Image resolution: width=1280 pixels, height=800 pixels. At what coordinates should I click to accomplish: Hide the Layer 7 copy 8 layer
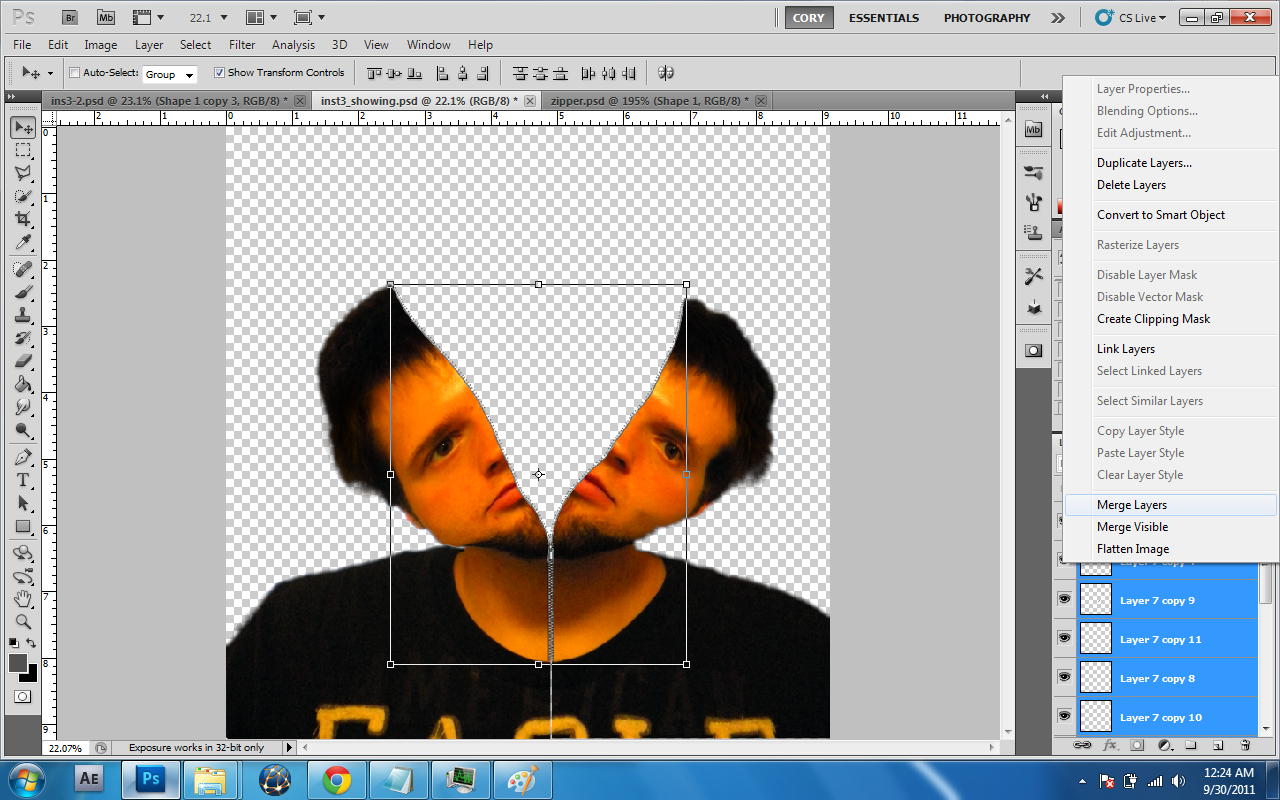point(1064,677)
